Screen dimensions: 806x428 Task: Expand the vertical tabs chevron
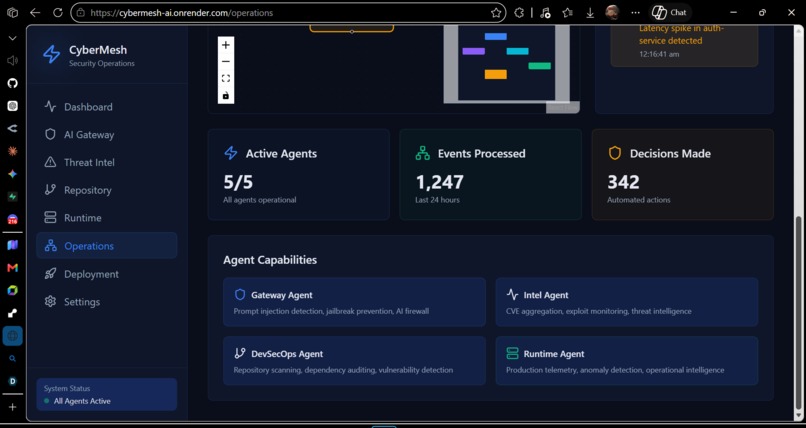[12, 38]
